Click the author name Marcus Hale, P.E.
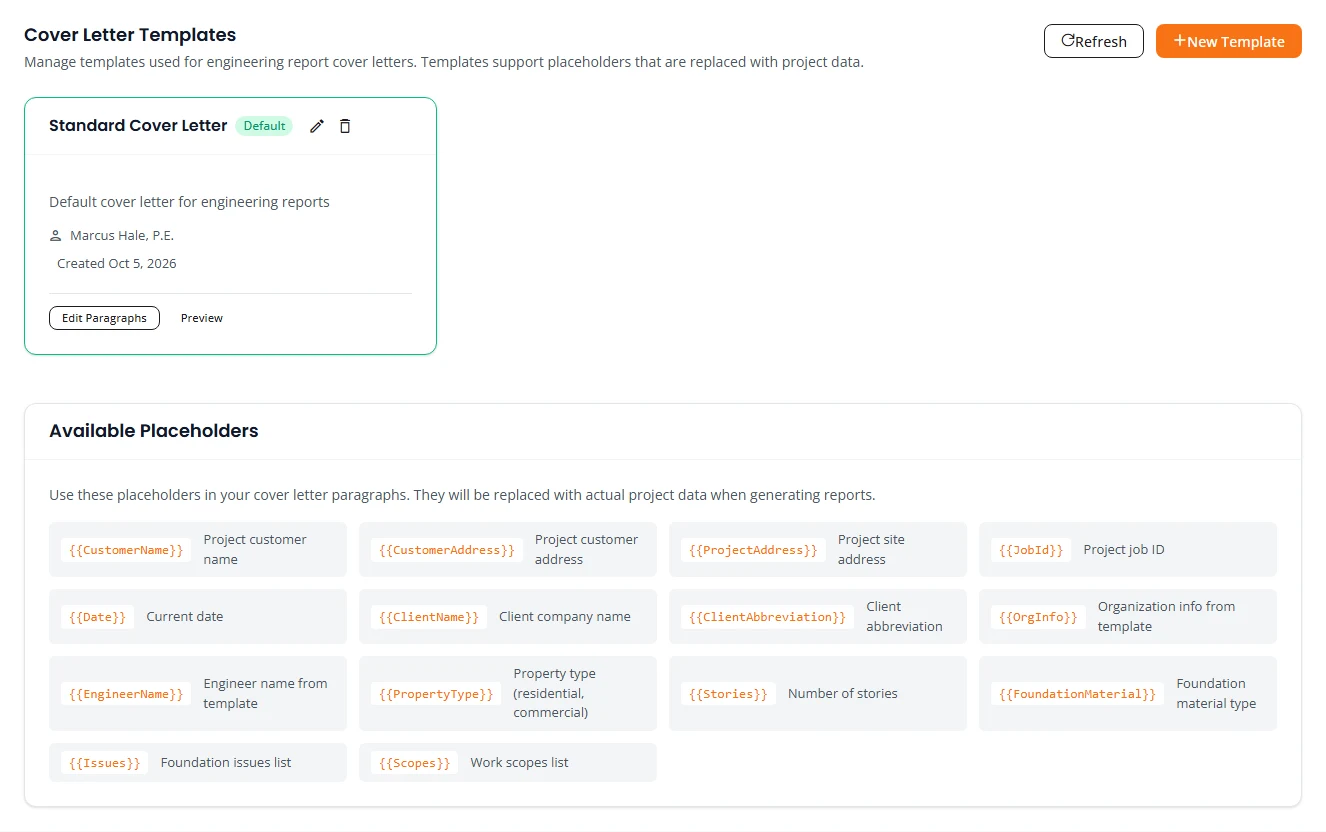Viewport: 1326px width, 832px height. click(x=122, y=236)
